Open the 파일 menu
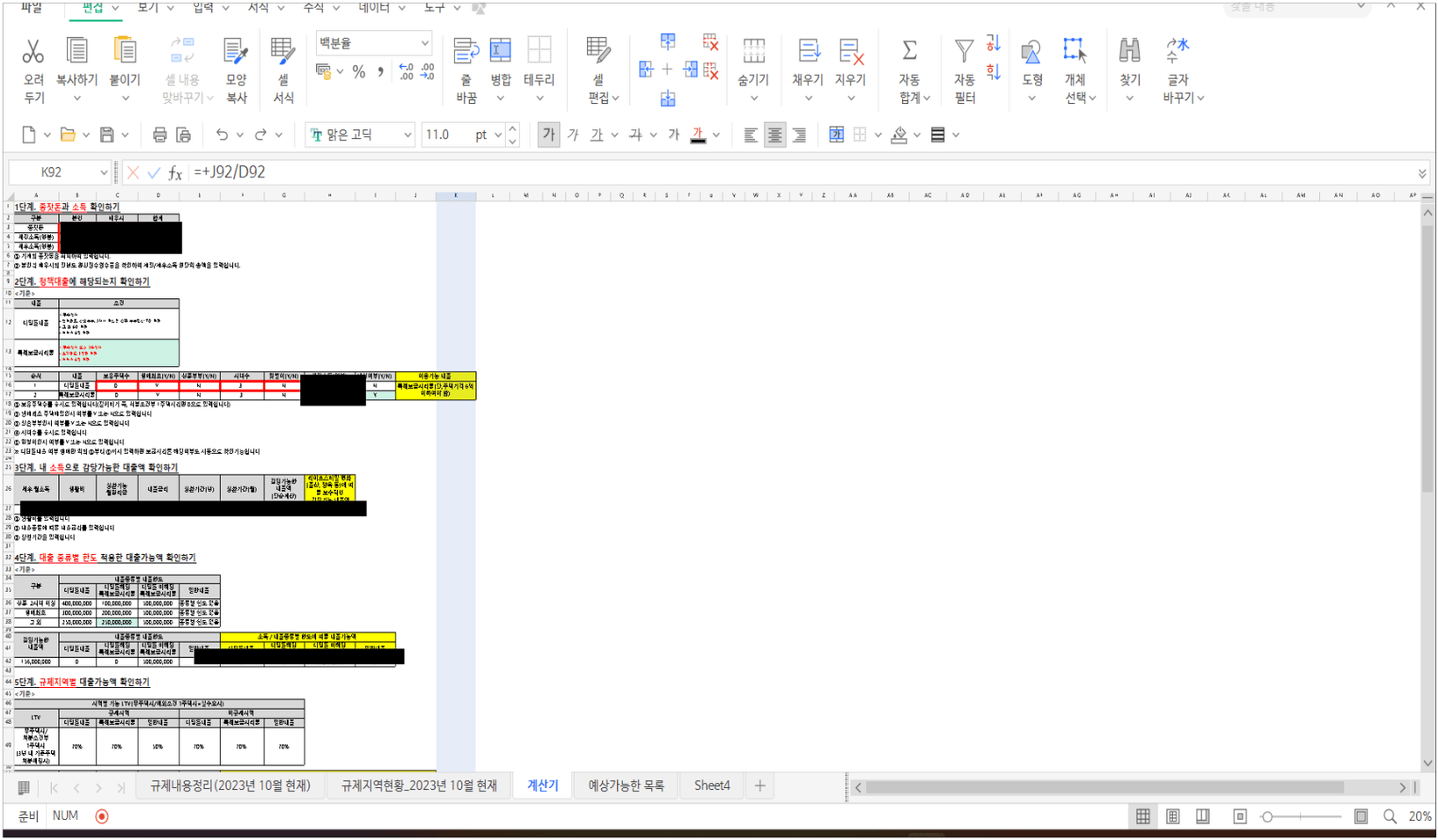The height and width of the screenshot is (840, 1438). click(x=32, y=7)
